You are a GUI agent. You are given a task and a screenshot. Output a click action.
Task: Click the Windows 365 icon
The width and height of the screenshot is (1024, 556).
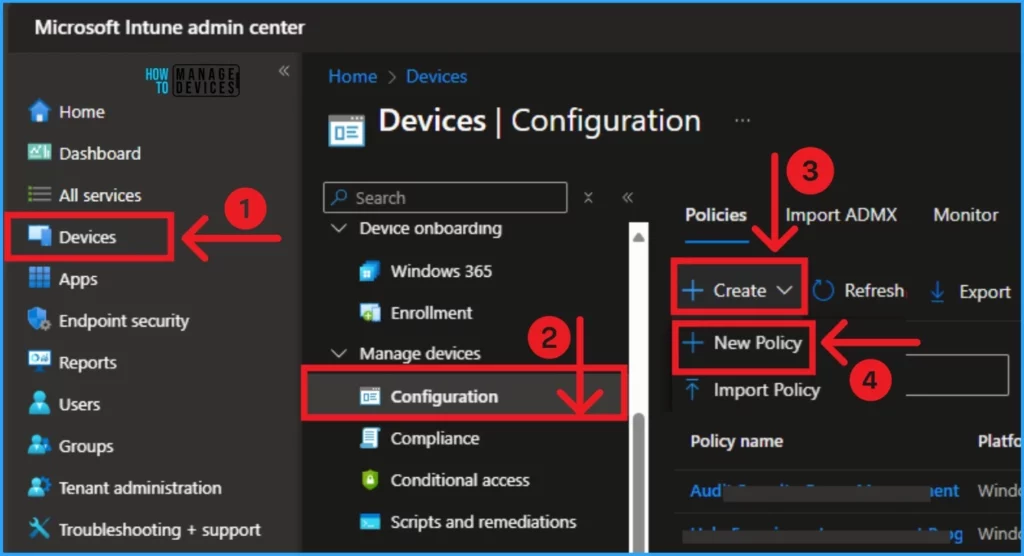(370, 270)
